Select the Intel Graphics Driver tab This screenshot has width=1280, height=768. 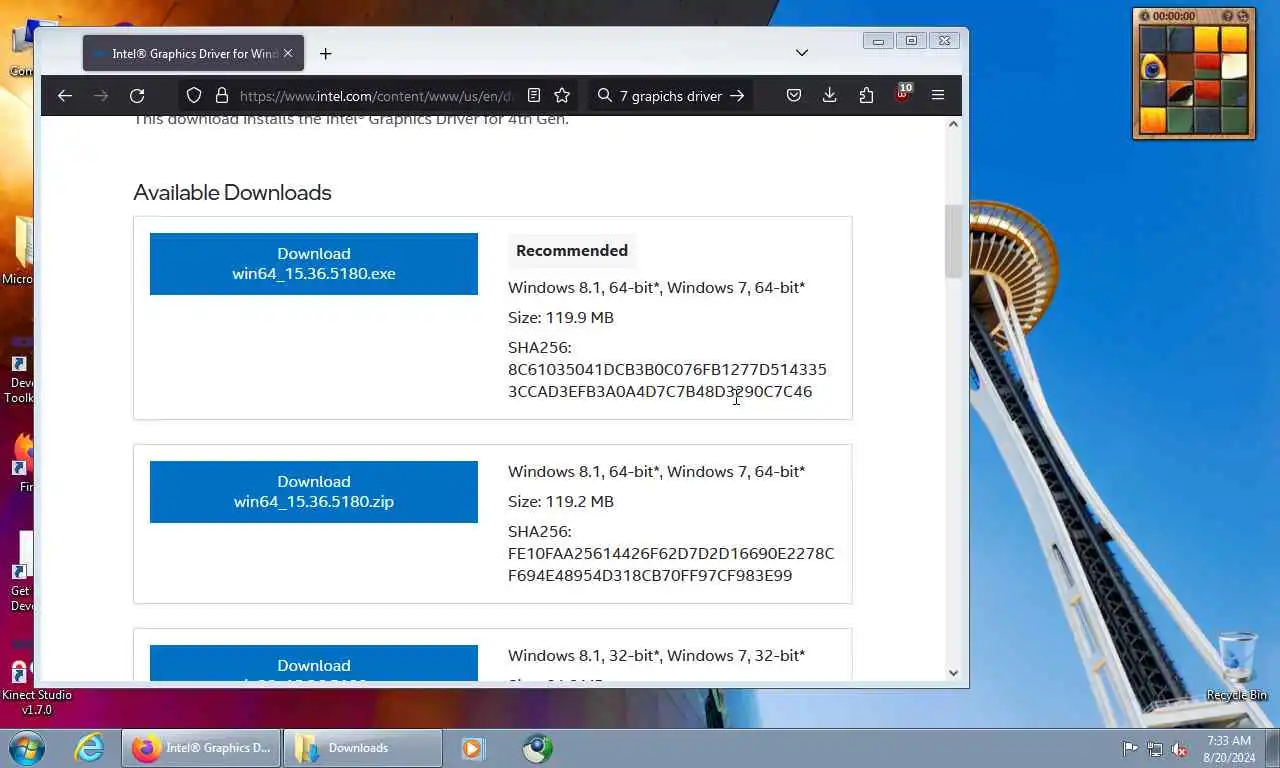[x=193, y=53]
